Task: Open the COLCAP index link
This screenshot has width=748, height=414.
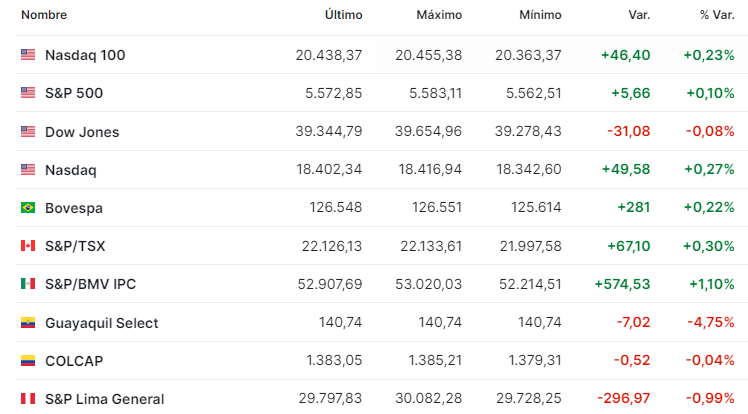Action: [74, 361]
